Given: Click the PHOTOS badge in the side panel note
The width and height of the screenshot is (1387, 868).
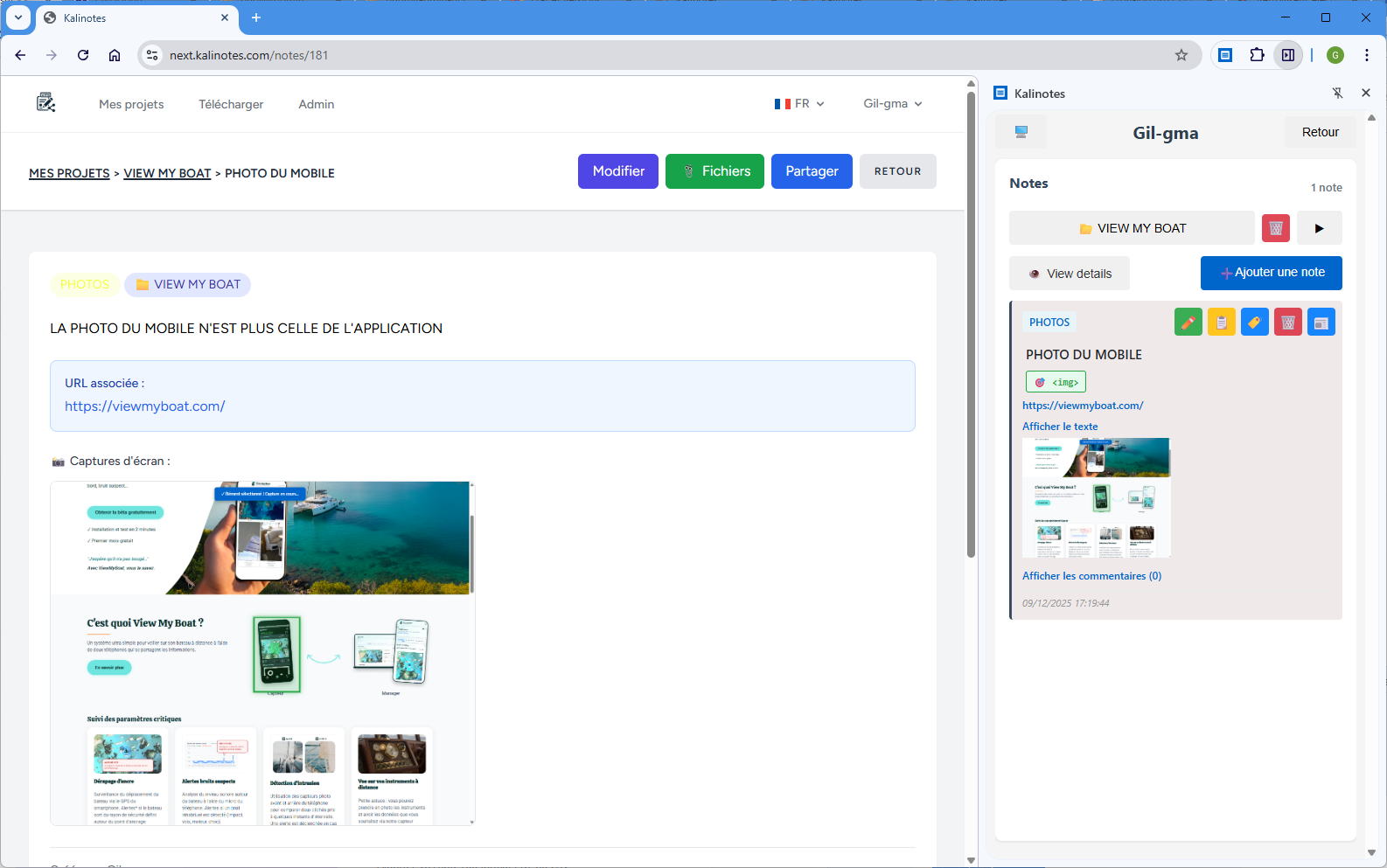Looking at the screenshot, I should (x=1049, y=323).
